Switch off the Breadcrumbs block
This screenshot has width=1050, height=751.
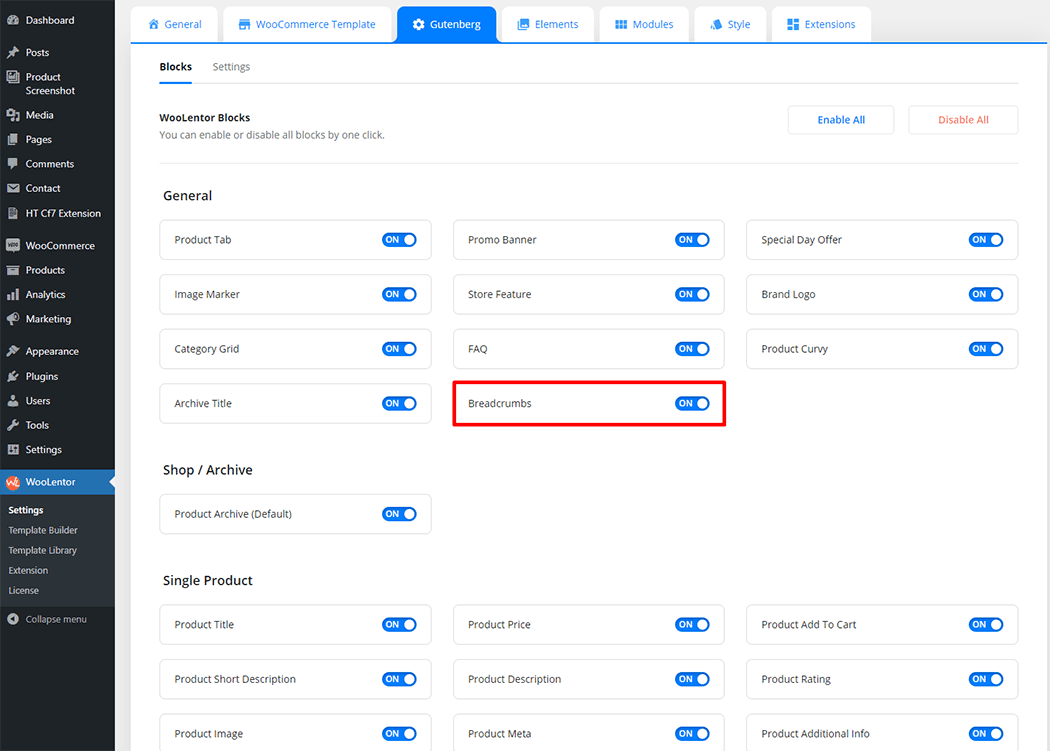click(692, 403)
